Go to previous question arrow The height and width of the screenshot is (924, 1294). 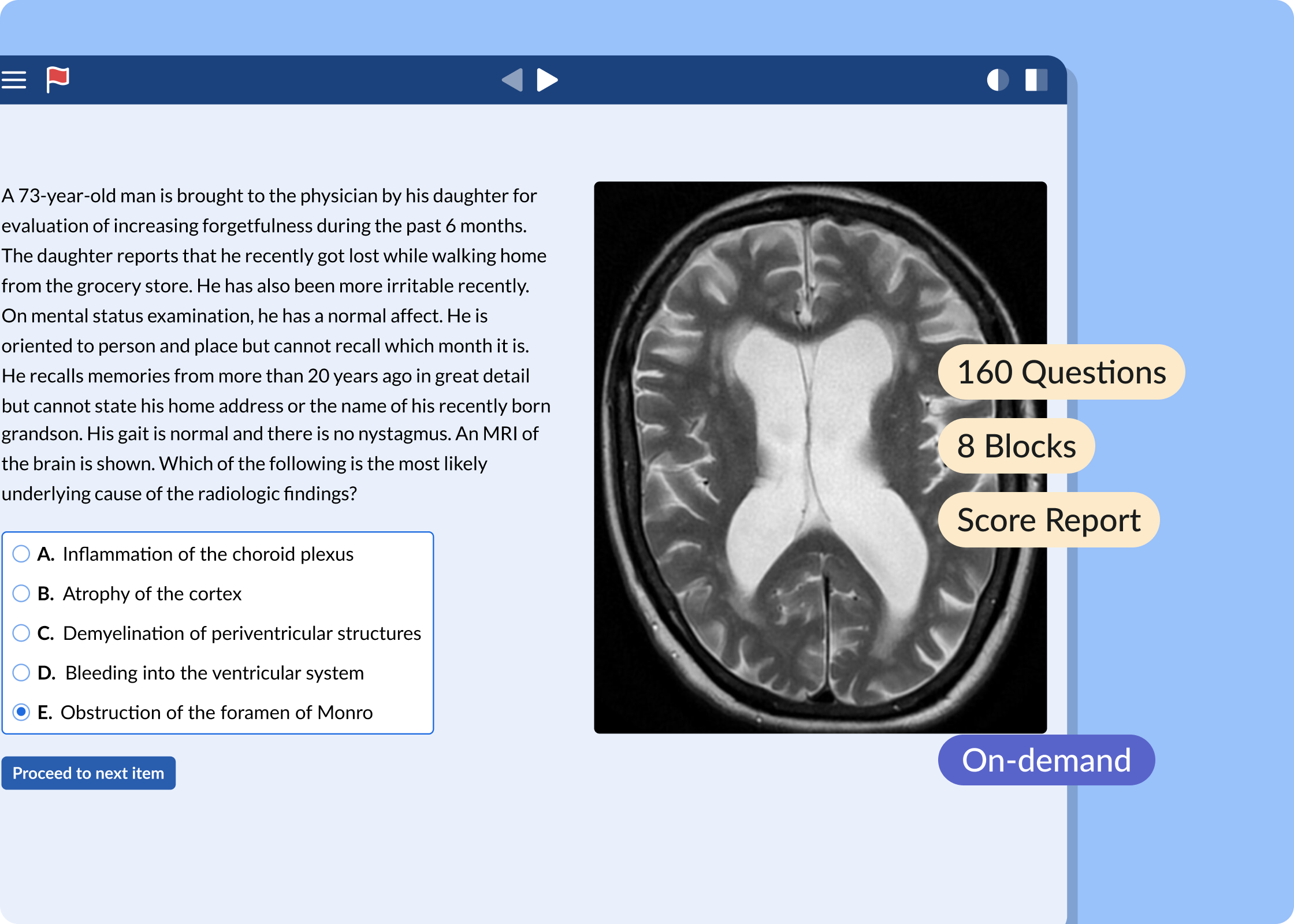[512, 80]
